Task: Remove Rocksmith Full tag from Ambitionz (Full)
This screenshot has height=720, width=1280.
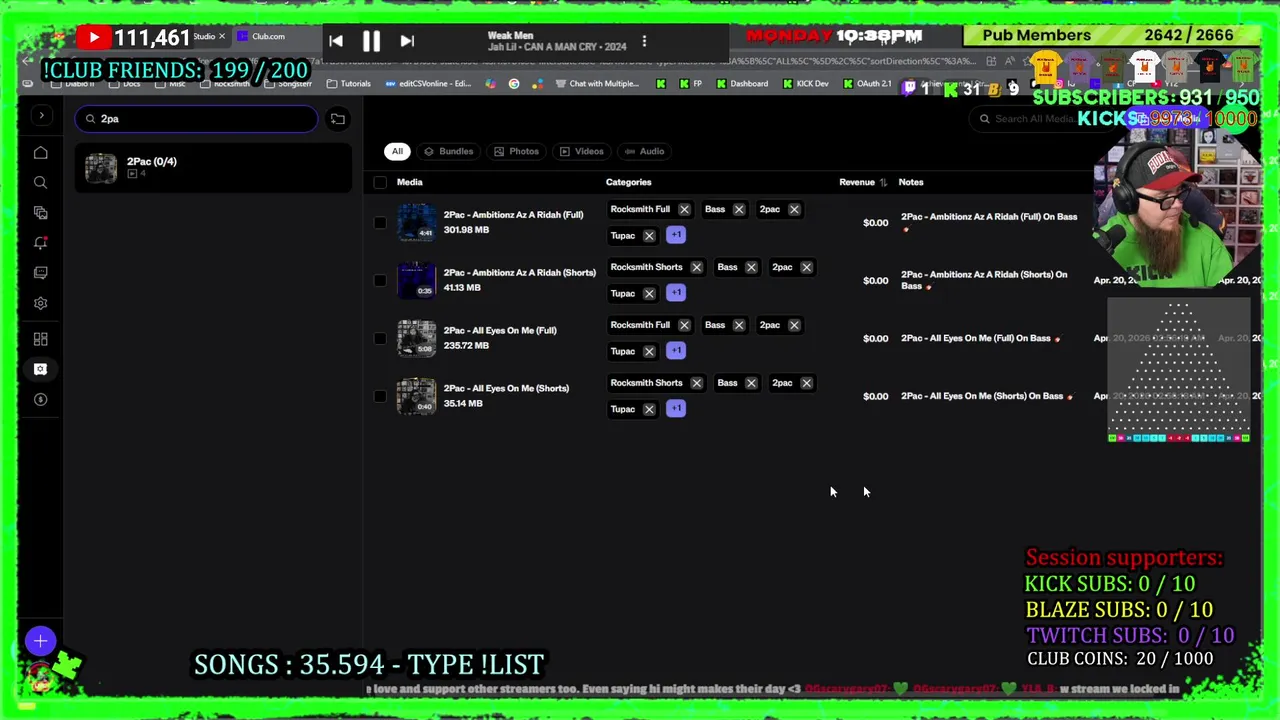Action: pos(684,210)
